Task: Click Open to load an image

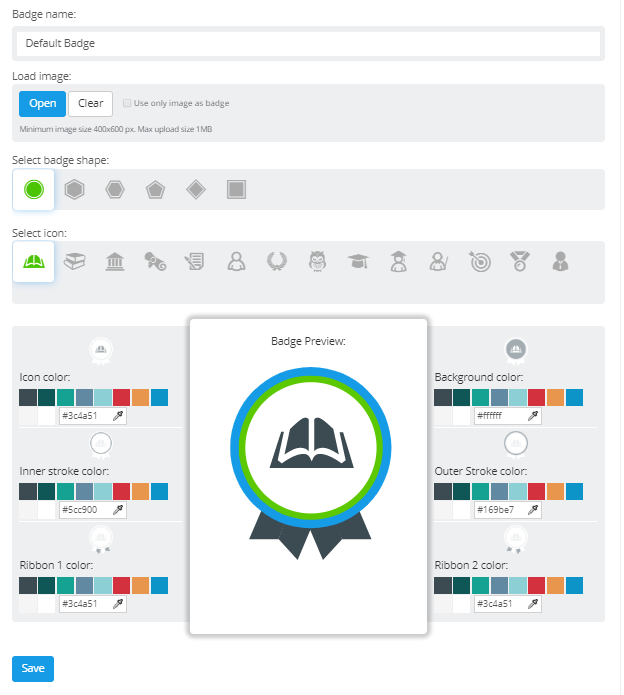Action: pyautogui.click(x=42, y=104)
